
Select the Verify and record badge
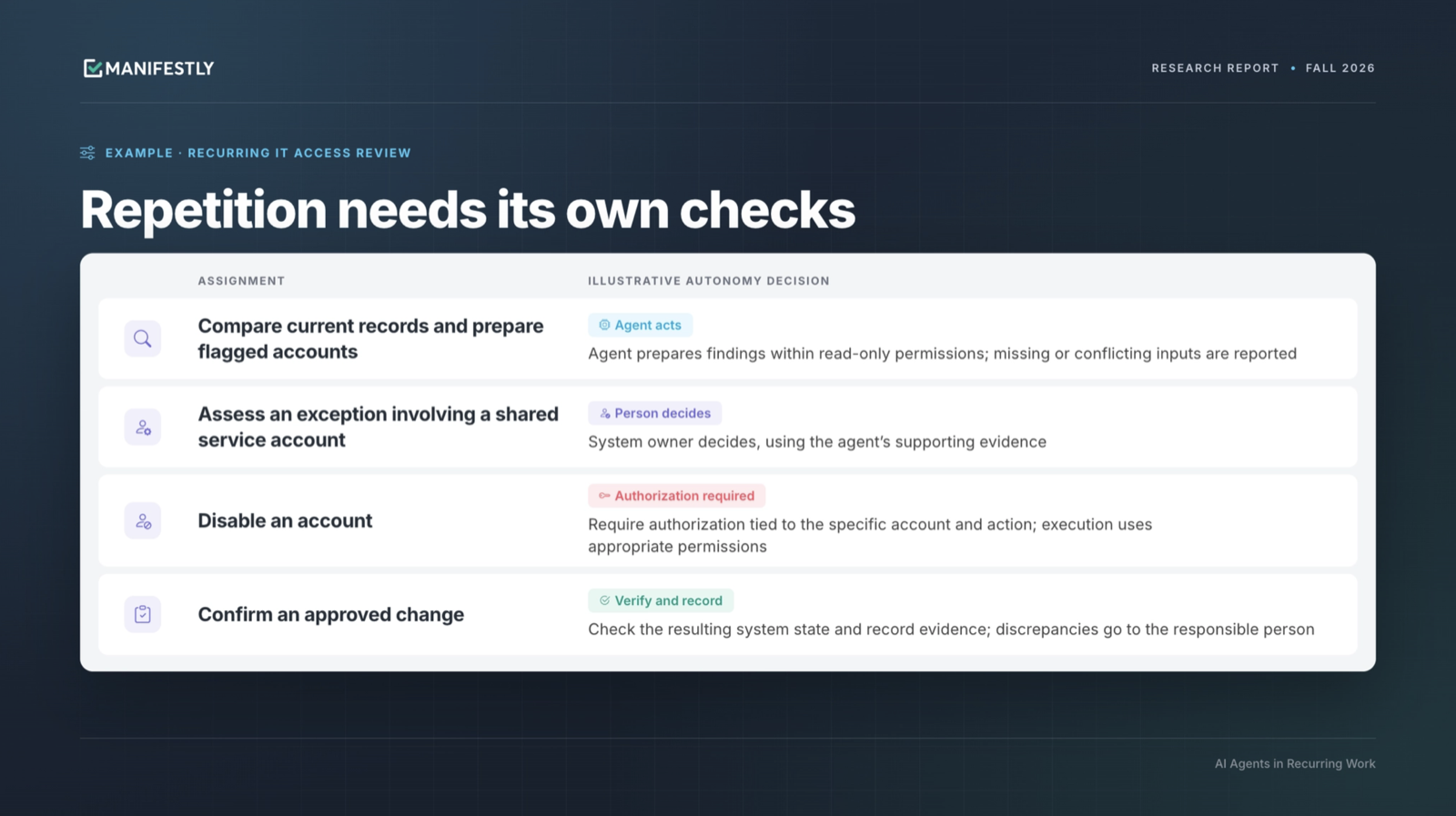[x=661, y=600]
